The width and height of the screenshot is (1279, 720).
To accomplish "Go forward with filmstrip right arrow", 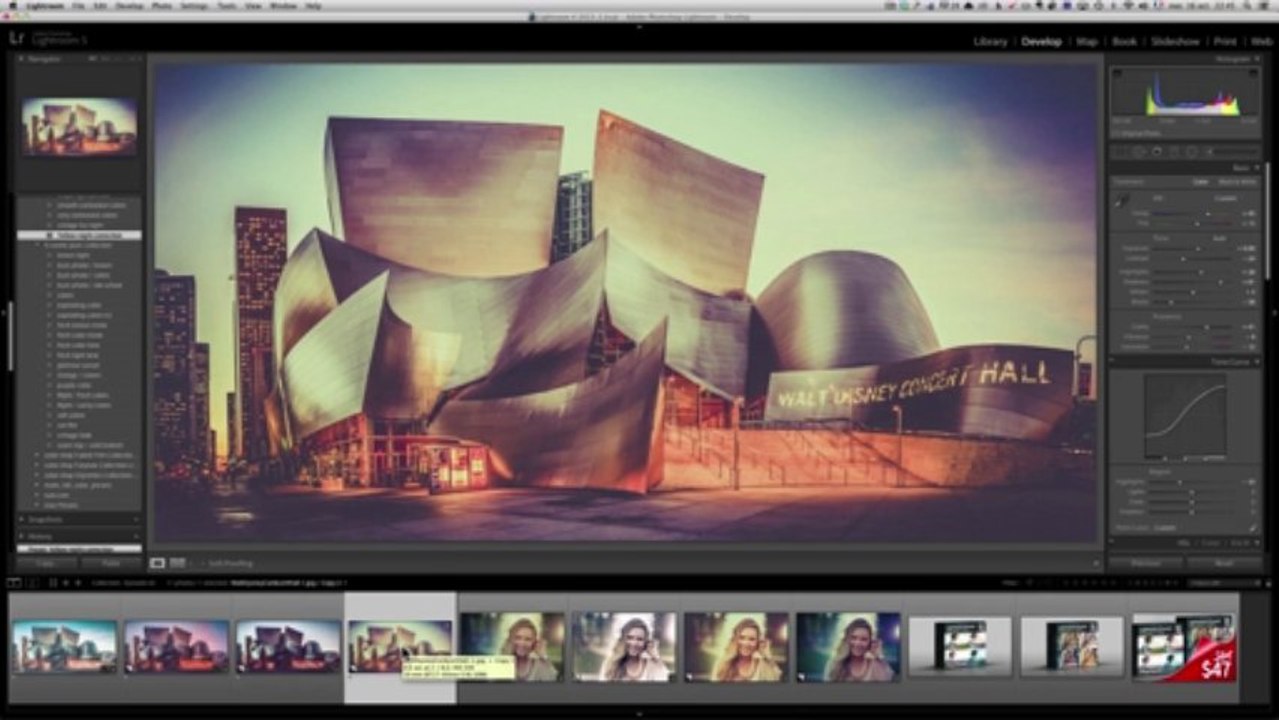I will click(78, 582).
